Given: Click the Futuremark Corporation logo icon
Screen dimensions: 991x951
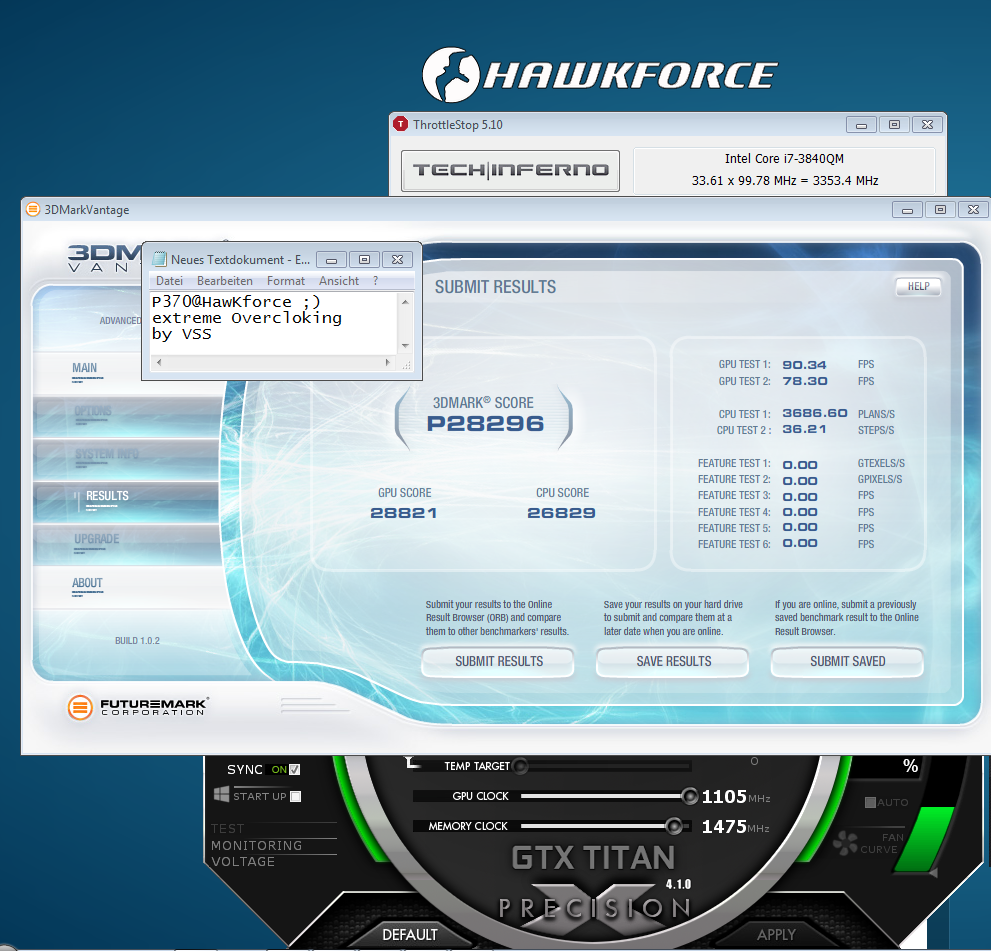Looking at the screenshot, I should [x=80, y=708].
